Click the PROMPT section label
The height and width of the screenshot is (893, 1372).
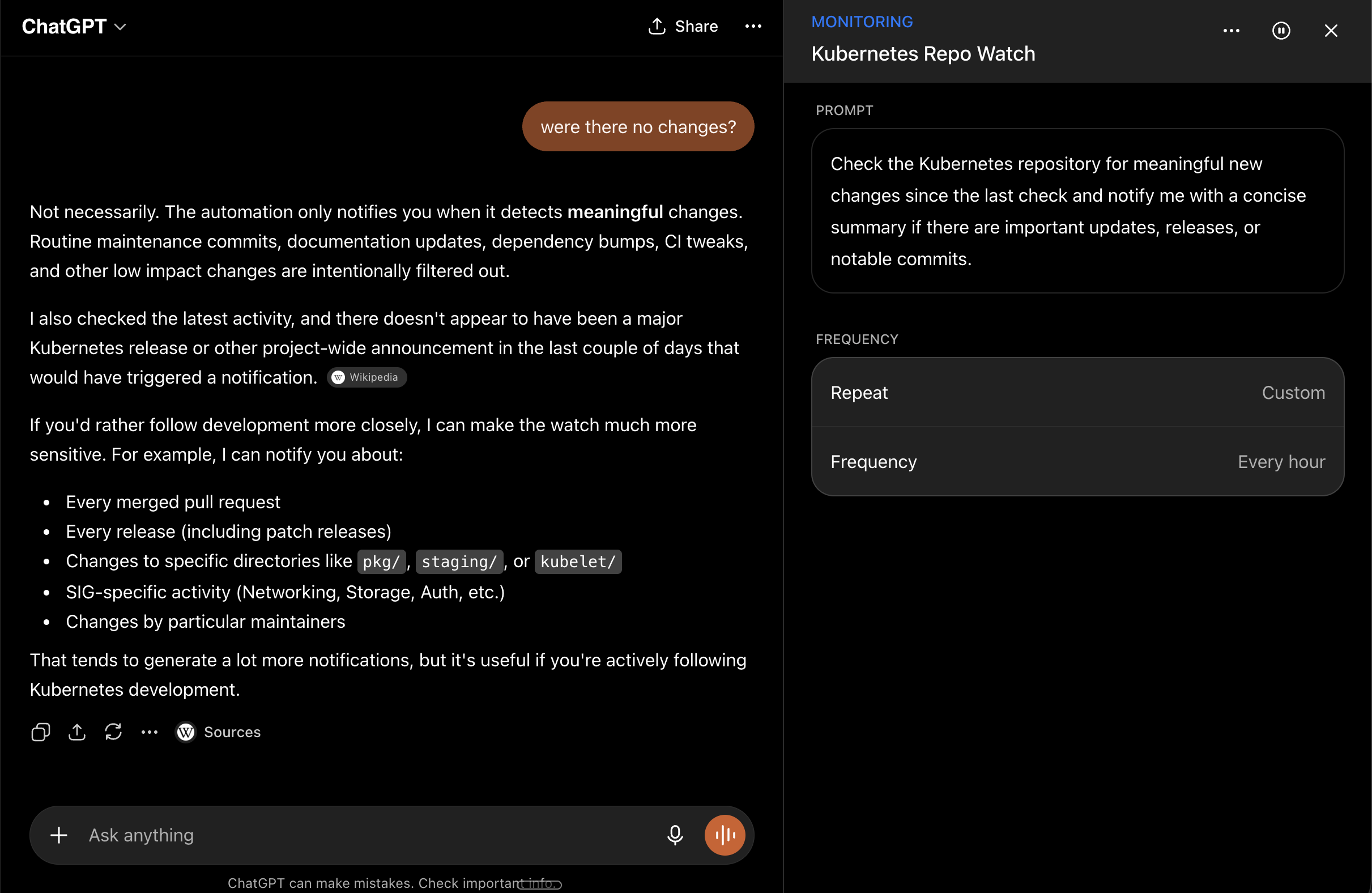point(844,110)
